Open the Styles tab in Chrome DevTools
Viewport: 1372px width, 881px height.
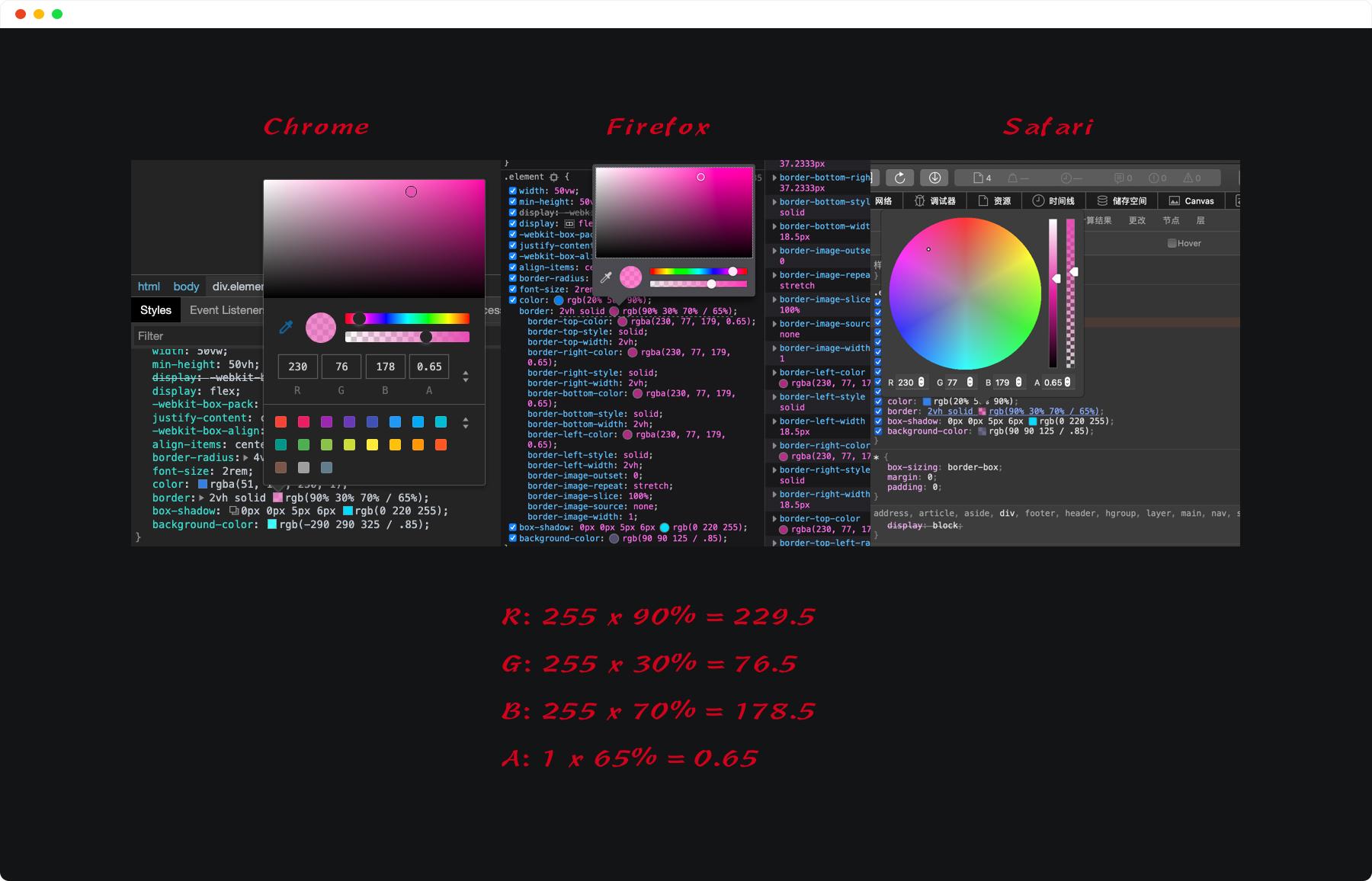click(x=155, y=310)
